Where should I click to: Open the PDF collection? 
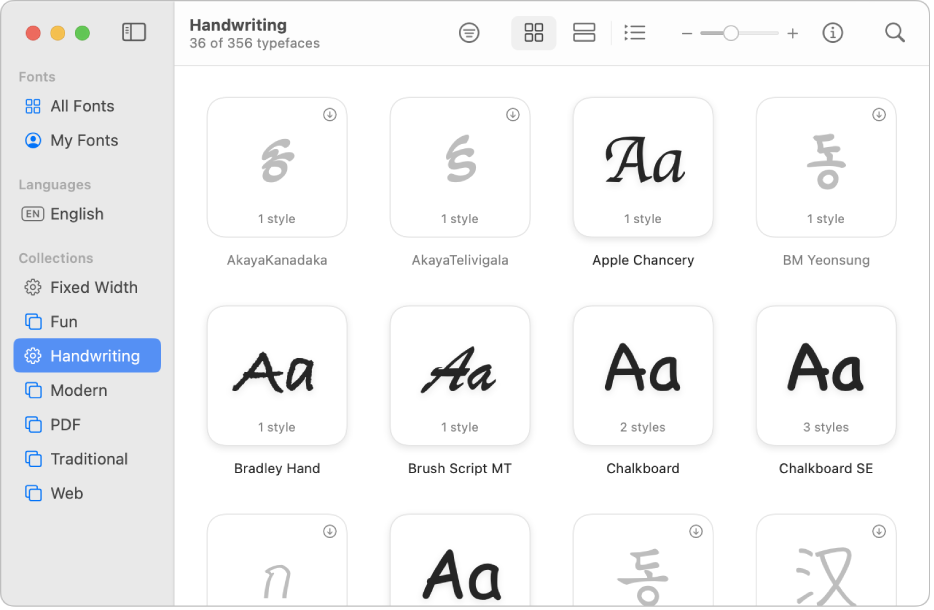[87, 425]
